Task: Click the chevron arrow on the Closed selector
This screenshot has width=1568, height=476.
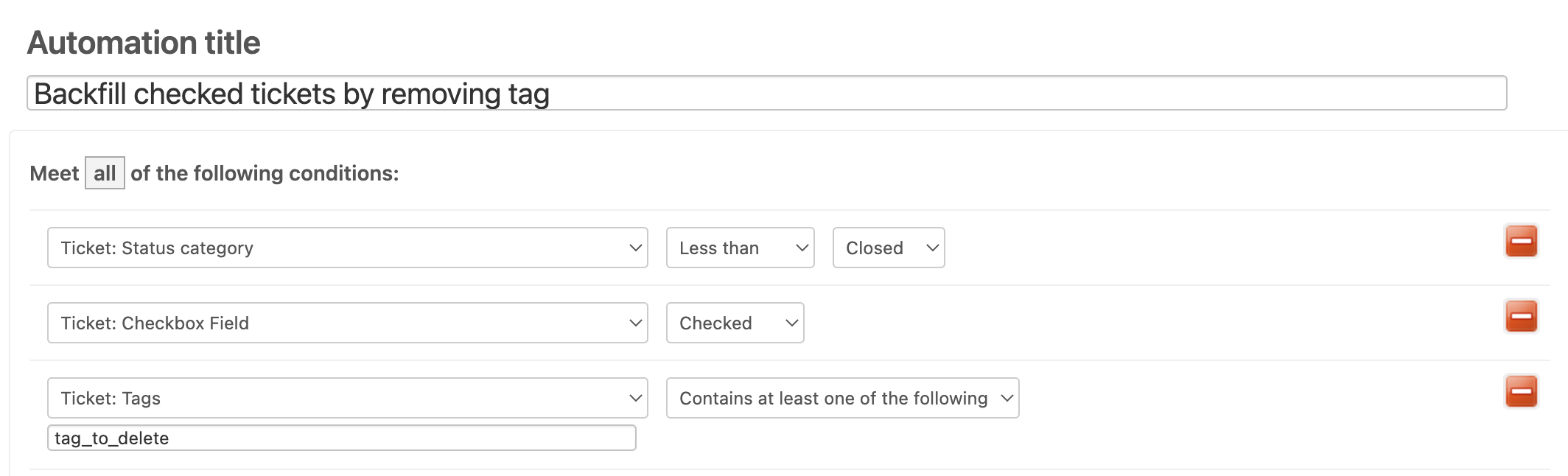Action: pos(932,248)
